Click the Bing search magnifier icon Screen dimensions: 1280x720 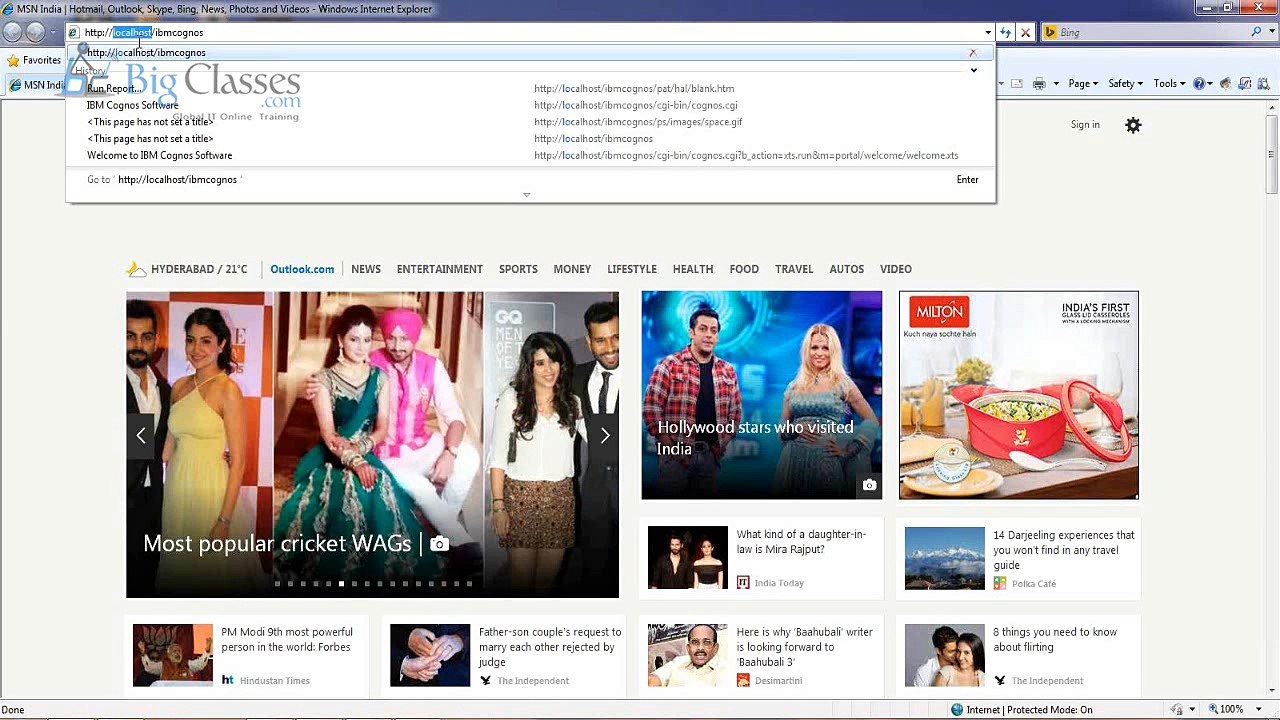coord(1256,32)
